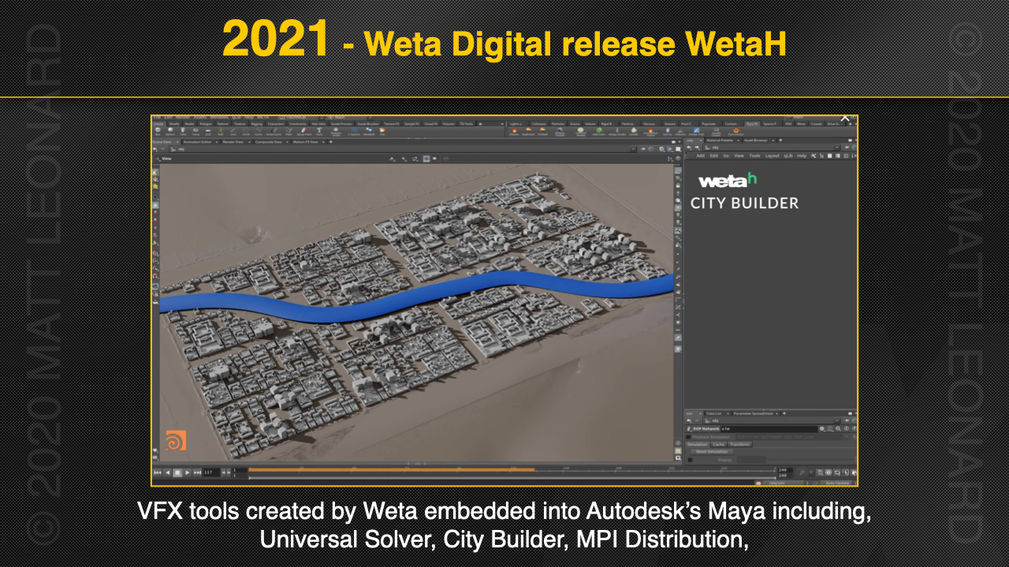The height and width of the screenshot is (567, 1009).
Task: Add a new pane tab after Asset Browser
Action: [x=781, y=140]
